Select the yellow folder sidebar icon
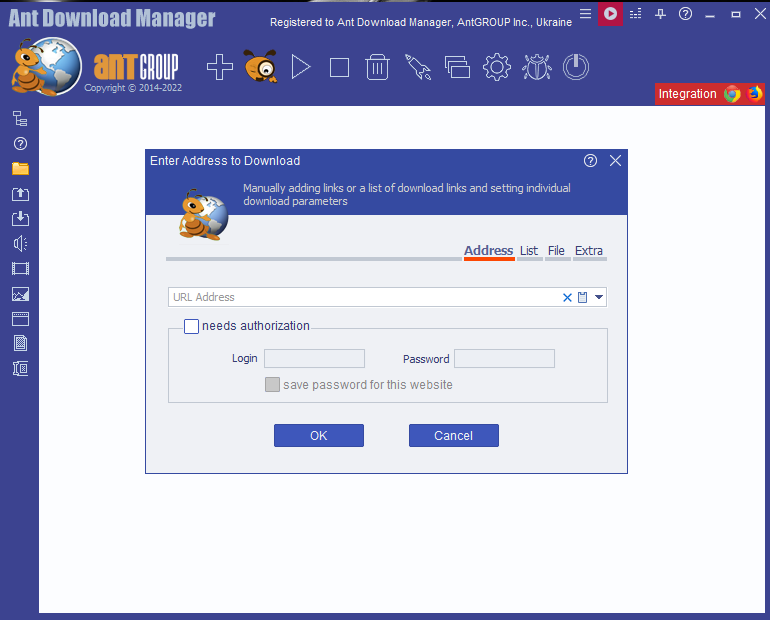The width and height of the screenshot is (770, 620). click(x=20, y=168)
